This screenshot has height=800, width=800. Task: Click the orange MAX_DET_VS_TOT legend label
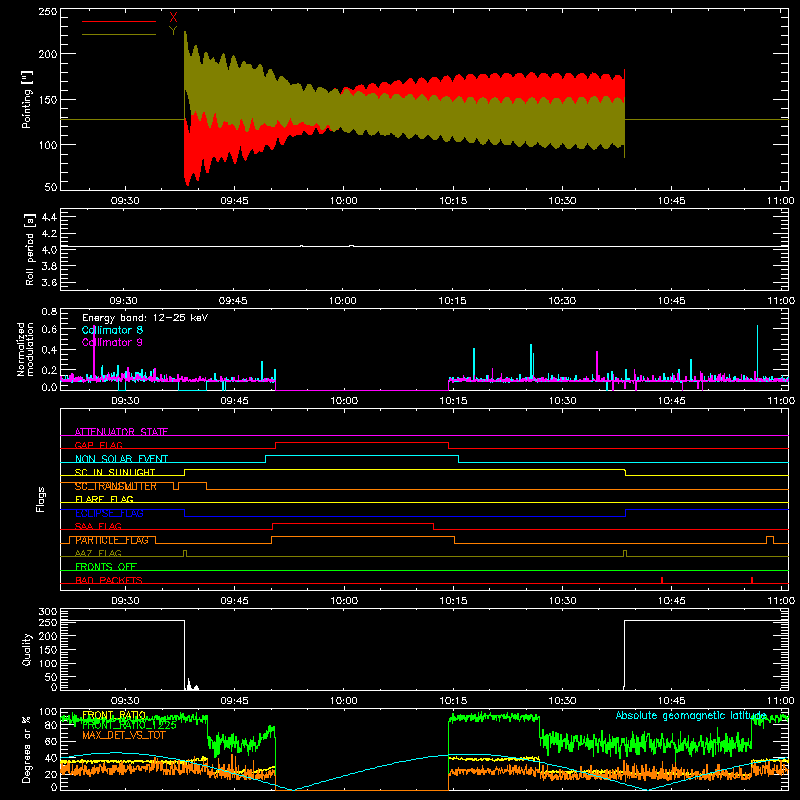click(x=124, y=735)
